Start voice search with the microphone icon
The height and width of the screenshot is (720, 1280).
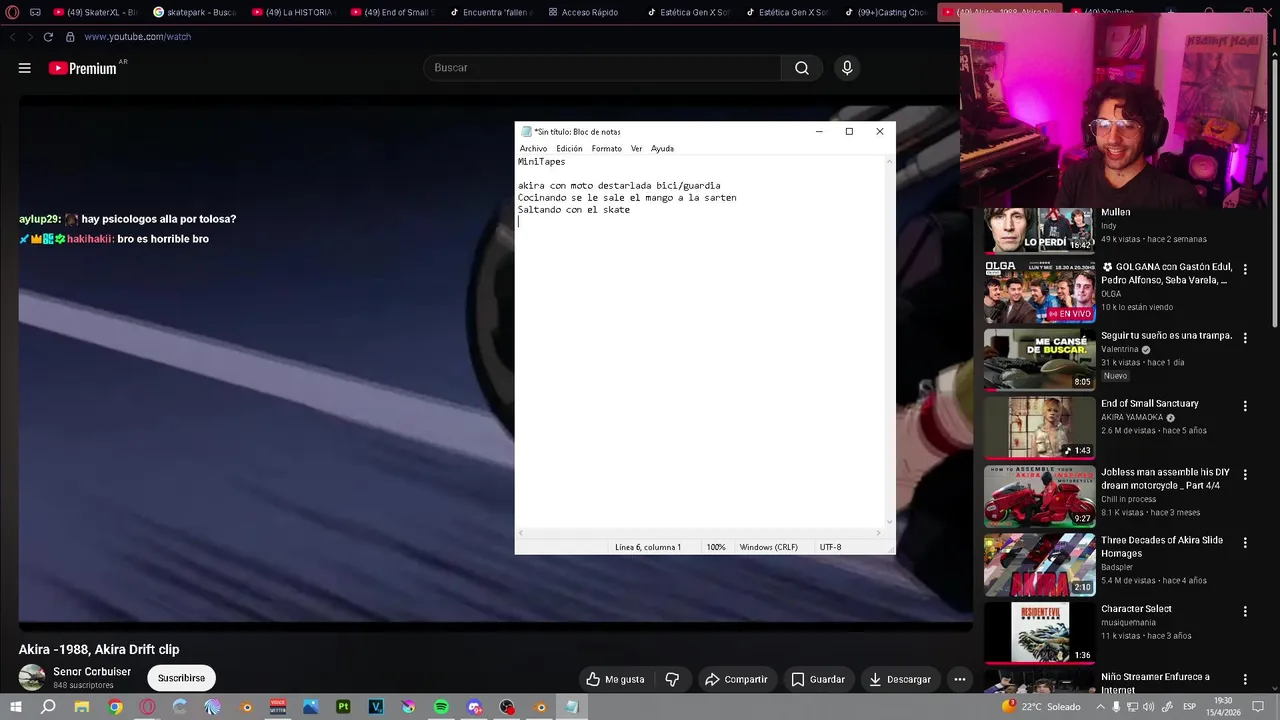pos(847,68)
